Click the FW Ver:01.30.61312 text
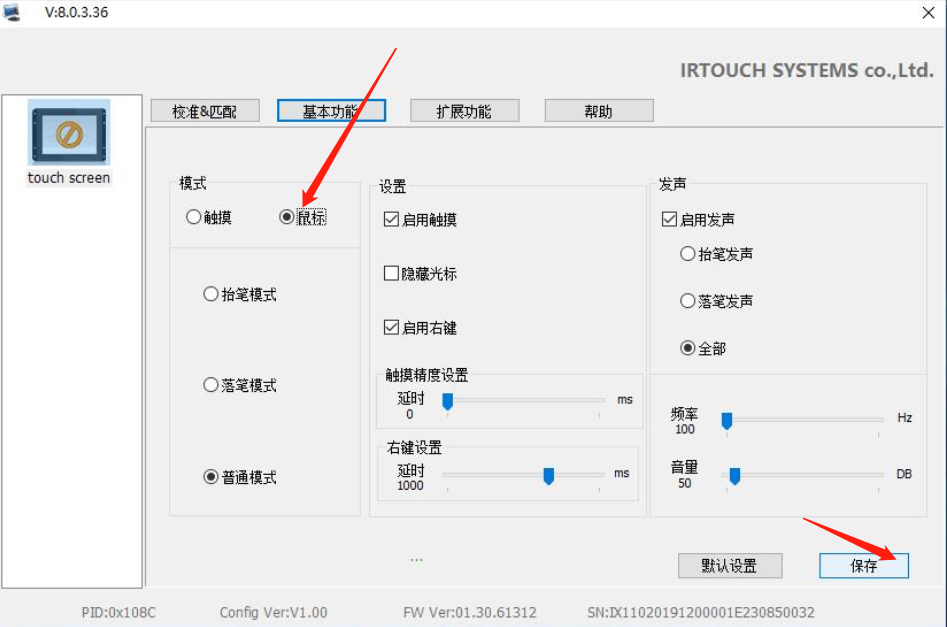This screenshot has height=627, width=947. point(470,613)
